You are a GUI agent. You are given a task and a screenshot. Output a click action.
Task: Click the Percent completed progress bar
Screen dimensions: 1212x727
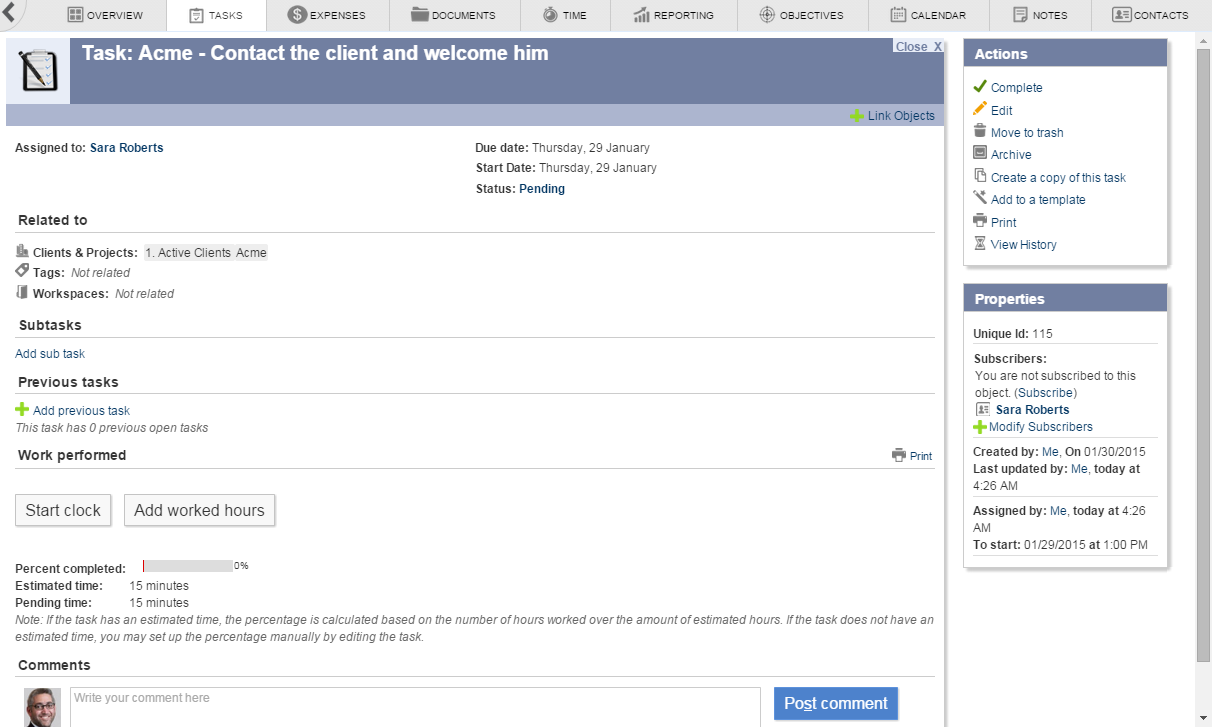point(187,566)
